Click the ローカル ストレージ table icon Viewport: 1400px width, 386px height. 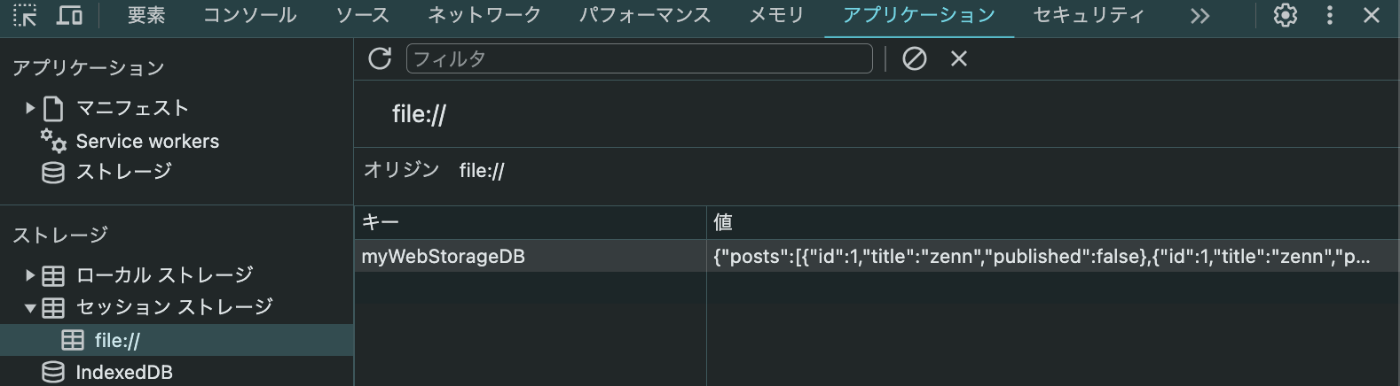[x=53, y=275]
